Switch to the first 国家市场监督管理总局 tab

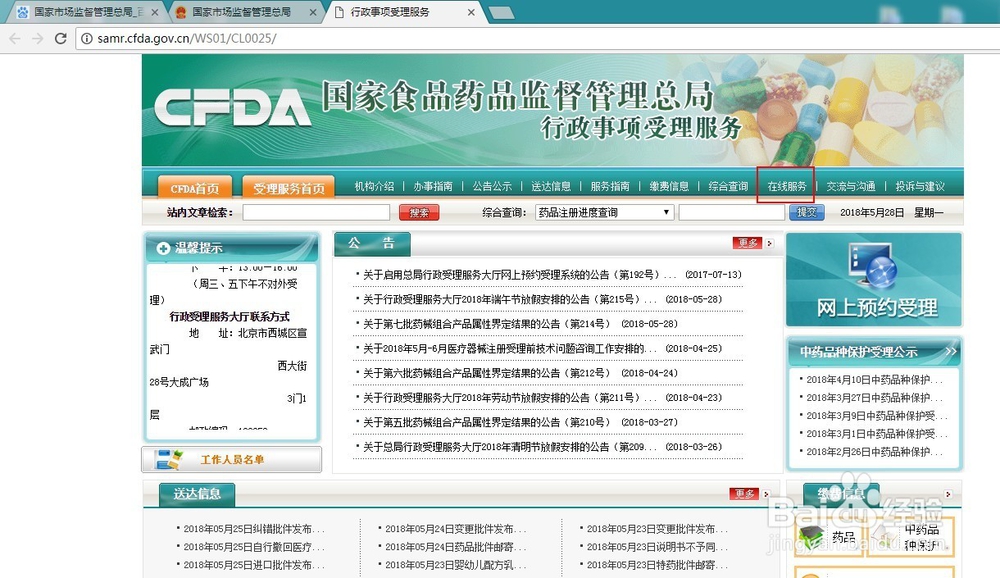[88, 12]
